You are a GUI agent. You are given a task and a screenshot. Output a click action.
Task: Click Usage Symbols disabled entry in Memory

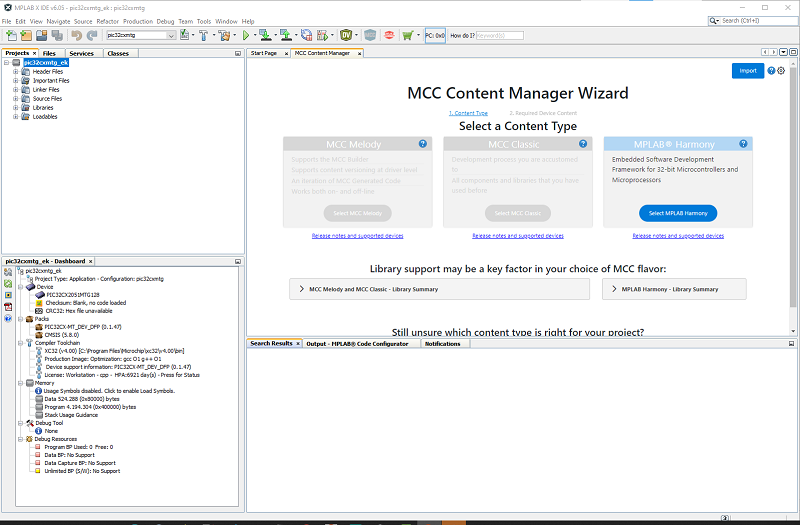click(x=109, y=391)
